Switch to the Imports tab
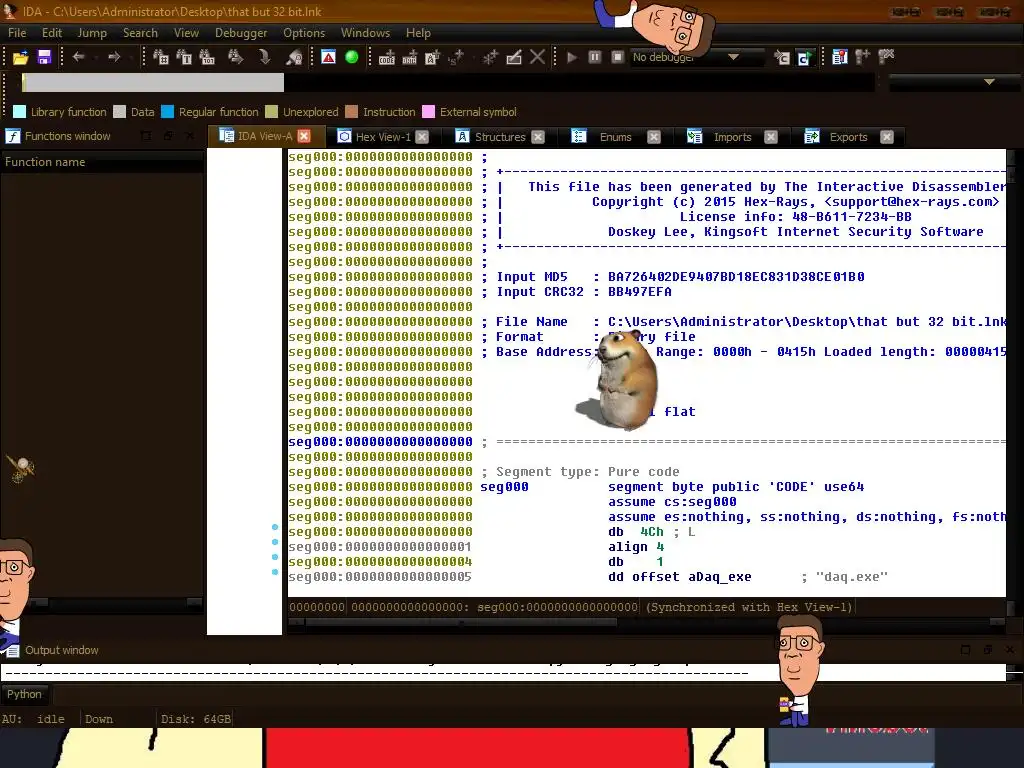The height and width of the screenshot is (768, 1024). point(732,136)
